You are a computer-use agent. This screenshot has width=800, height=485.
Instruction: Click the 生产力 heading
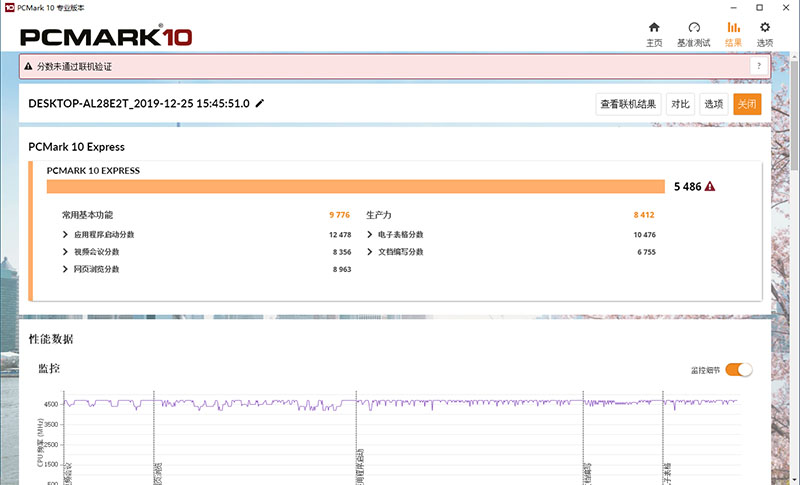tap(379, 215)
